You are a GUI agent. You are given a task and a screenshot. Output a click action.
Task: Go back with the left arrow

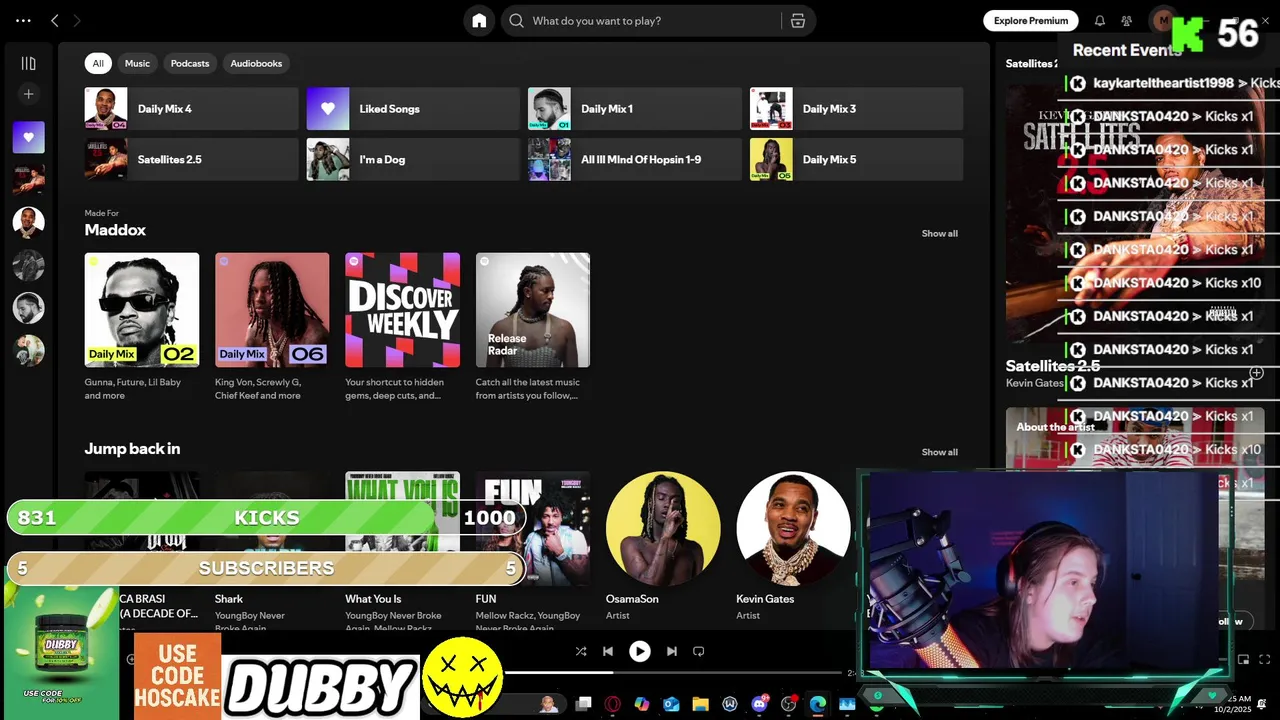55,20
